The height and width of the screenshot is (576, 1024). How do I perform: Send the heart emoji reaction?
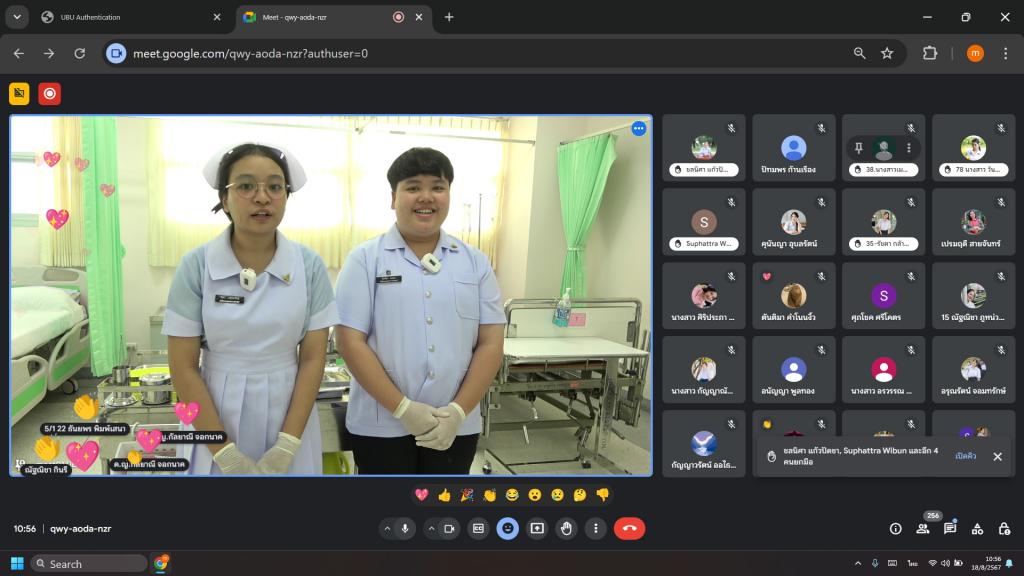(x=421, y=495)
